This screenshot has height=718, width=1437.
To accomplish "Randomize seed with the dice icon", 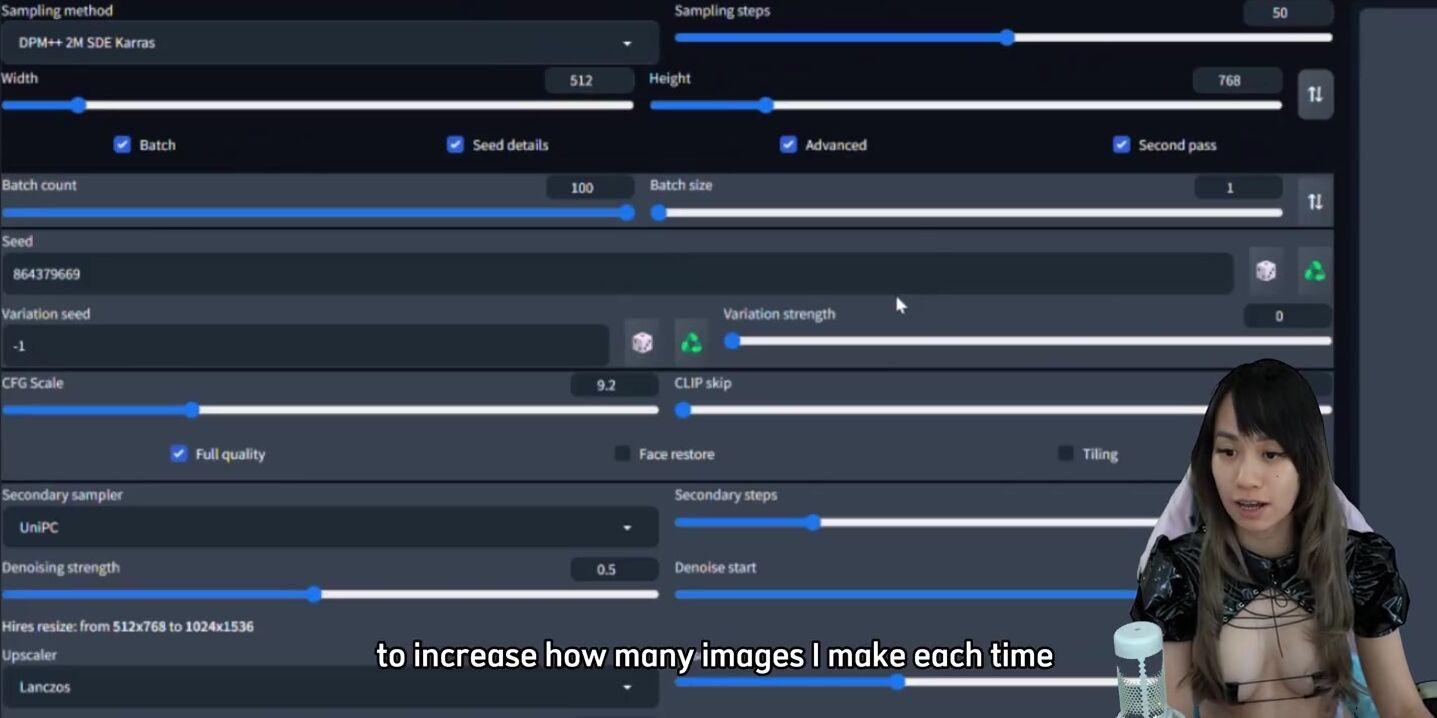I will coord(1266,271).
